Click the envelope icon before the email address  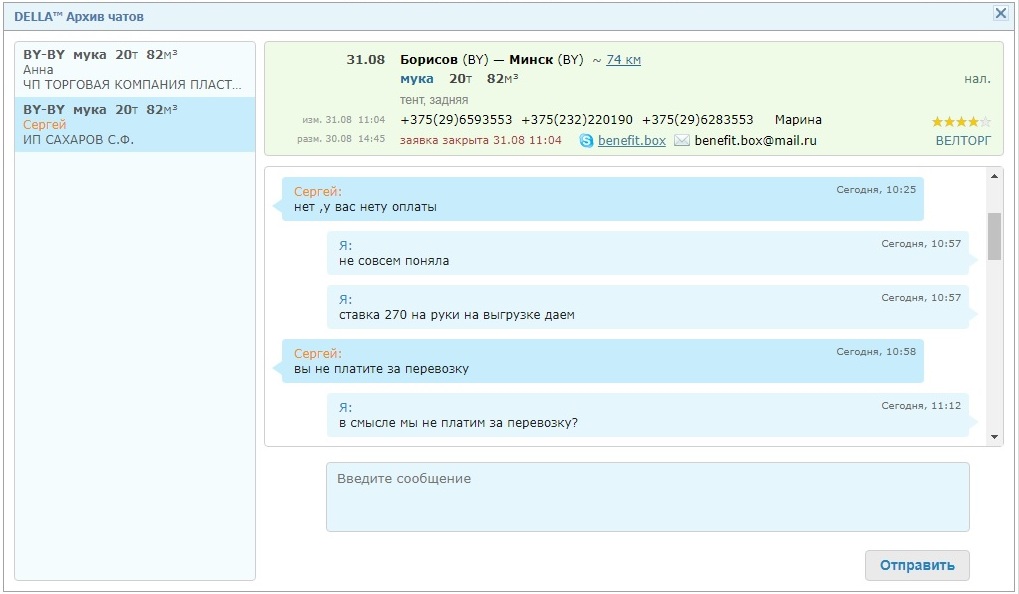[682, 141]
